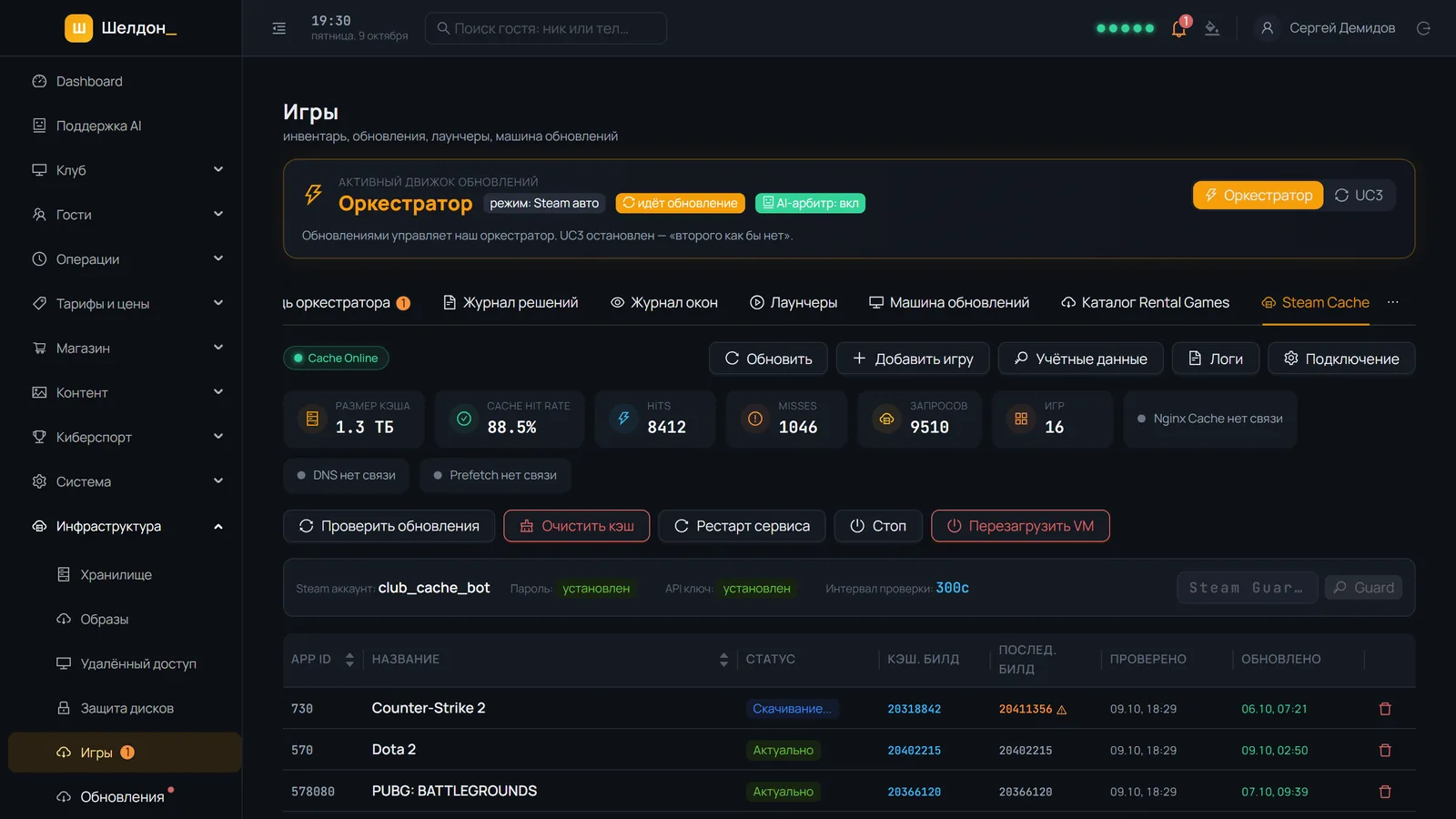Click the warning icon beside build 20411356
This screenshot has width=1456, height=819.
tap(1061, 710)
